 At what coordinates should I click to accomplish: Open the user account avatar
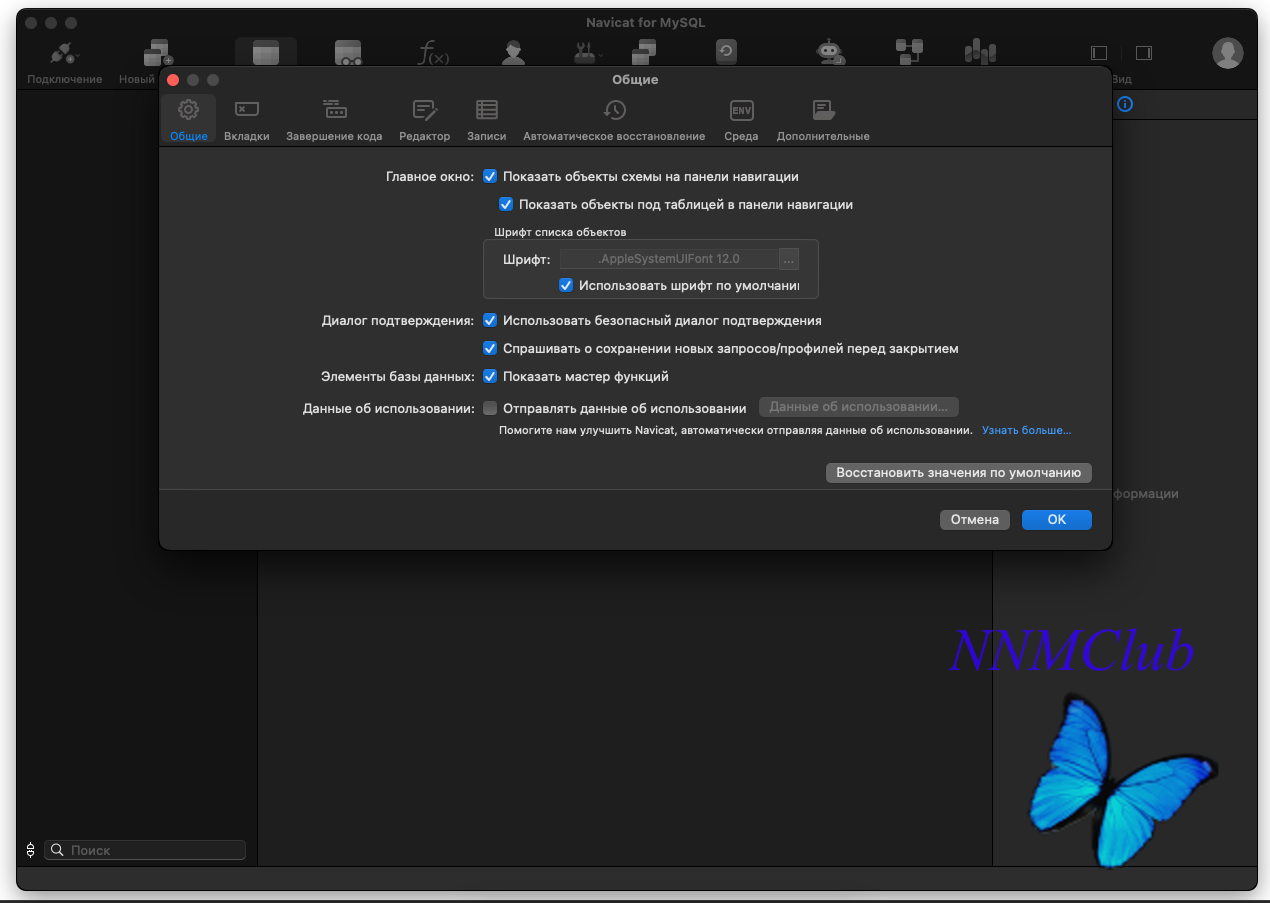click(1228, 53)
